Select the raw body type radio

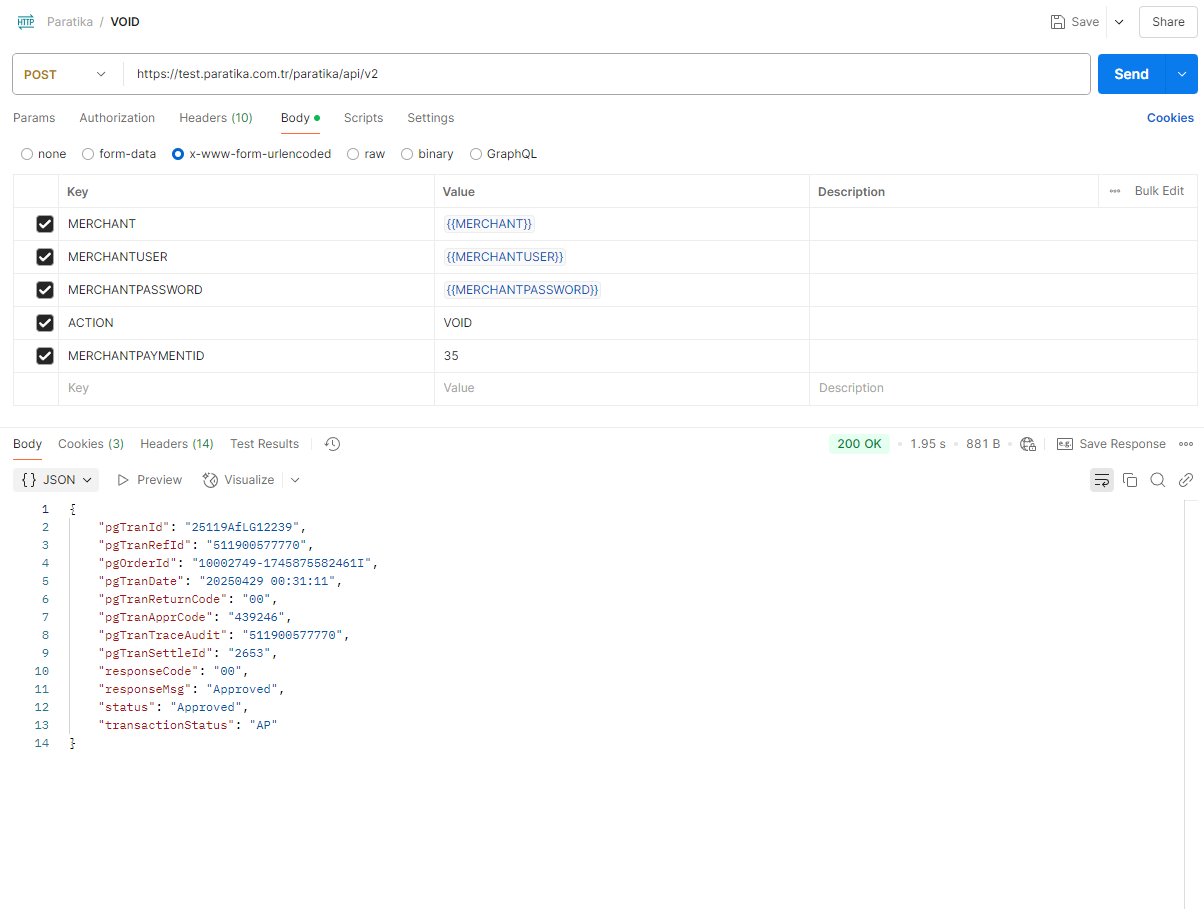coord(353,154)
